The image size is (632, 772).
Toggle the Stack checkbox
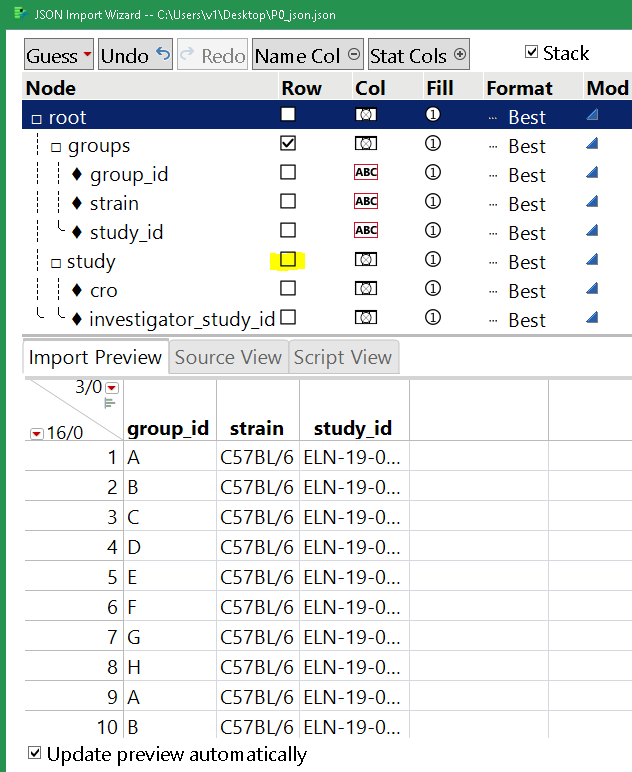pyautogui.click(x=532, y=53)
